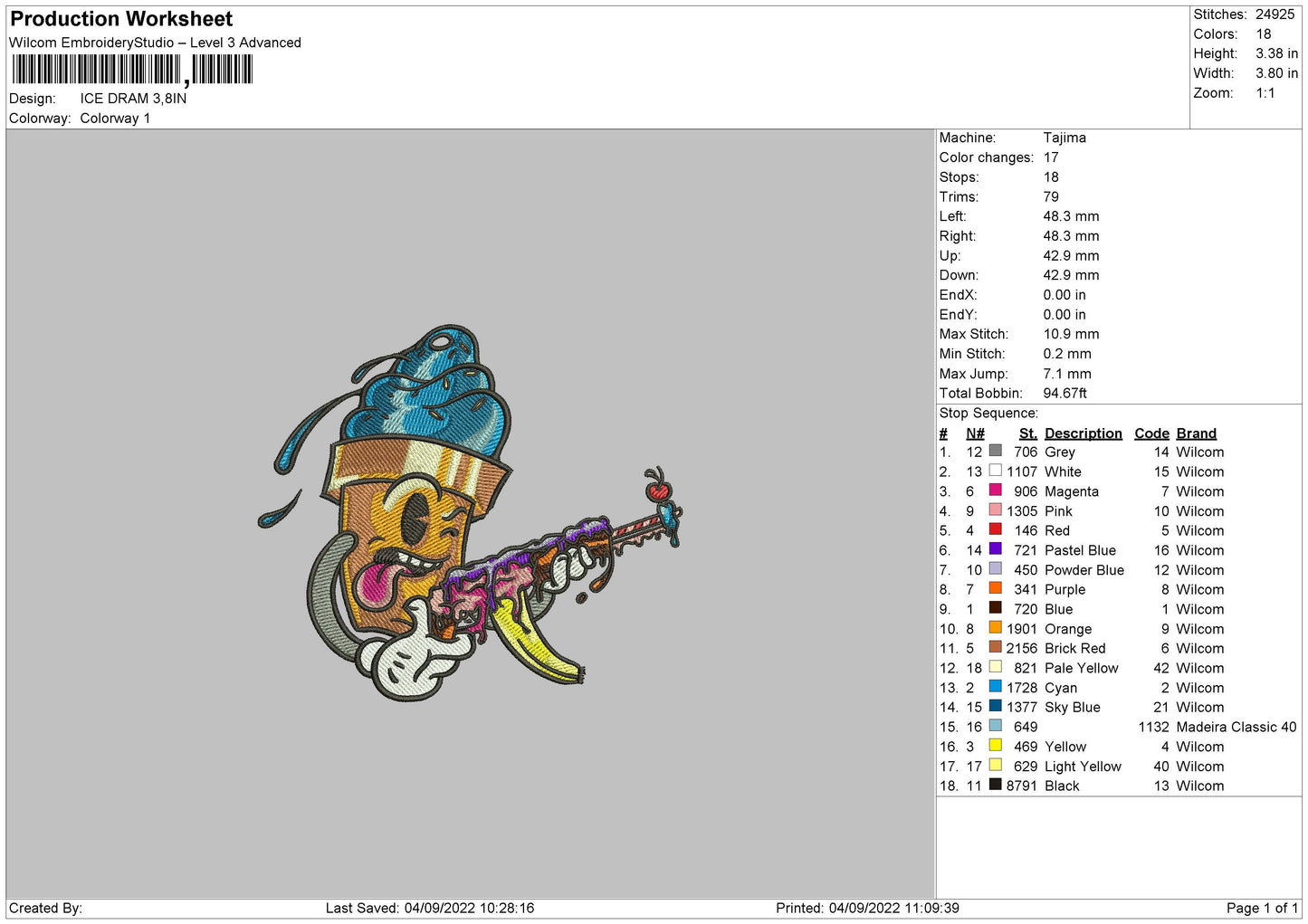1308x924 pixels.
Task: Click the St. column header
Action: tap(1027, 433)
